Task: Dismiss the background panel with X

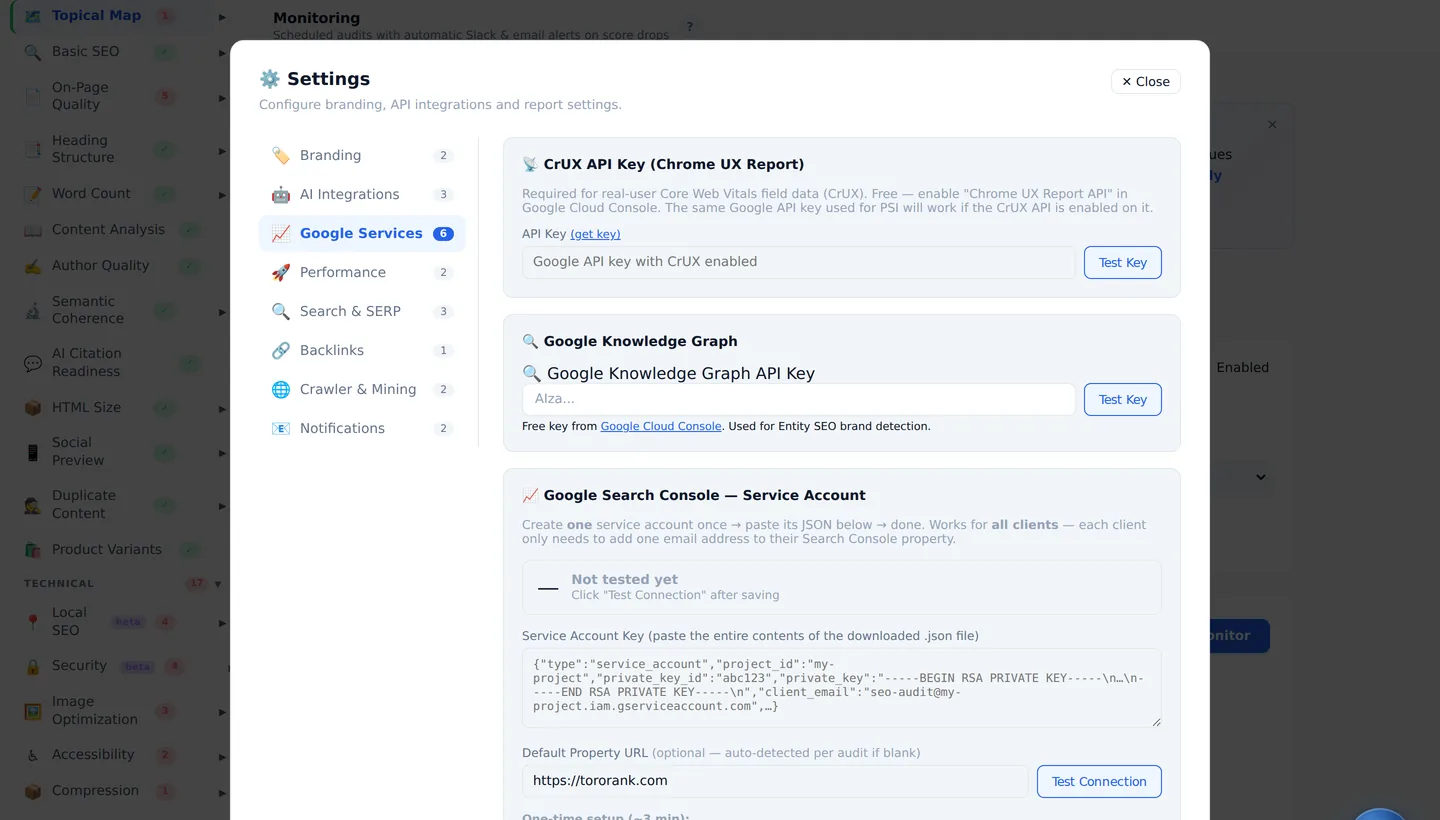Action: point(1272,125)
